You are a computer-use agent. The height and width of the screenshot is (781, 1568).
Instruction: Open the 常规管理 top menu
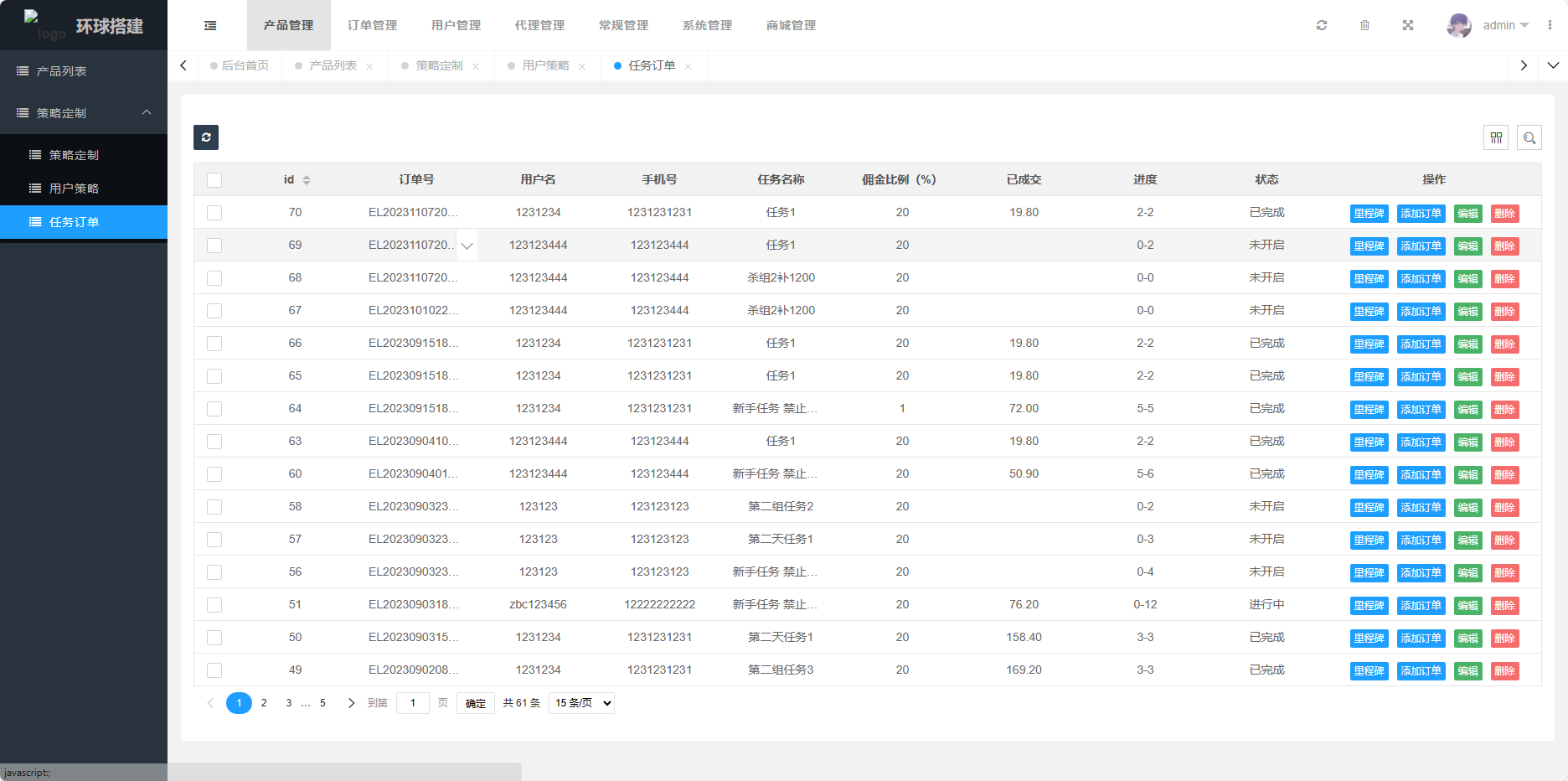pyautogui.click(x=624, y=25)
